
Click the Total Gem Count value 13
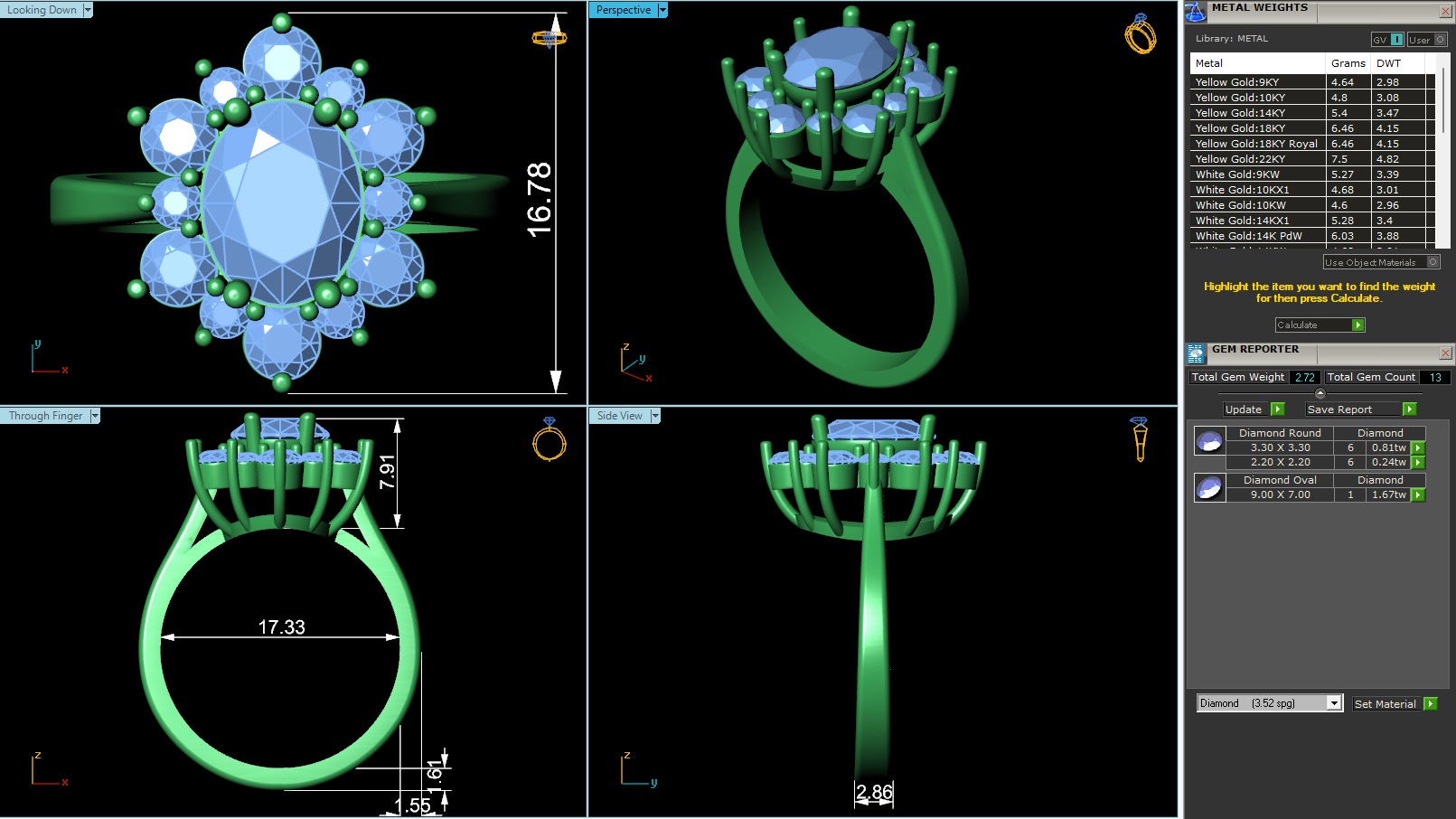(x=1435, y=378)
